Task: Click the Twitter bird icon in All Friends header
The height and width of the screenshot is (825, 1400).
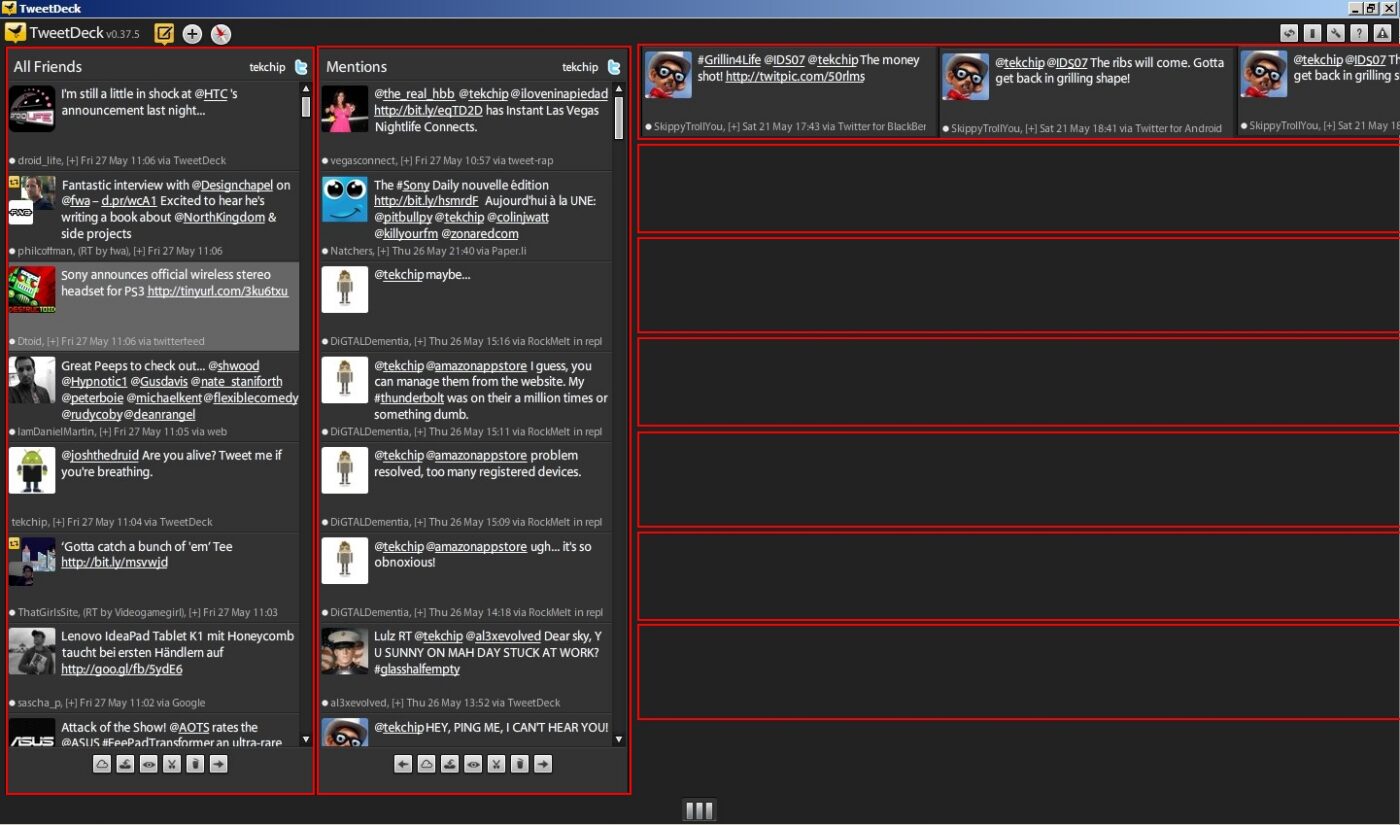Action: coord(301,67)
